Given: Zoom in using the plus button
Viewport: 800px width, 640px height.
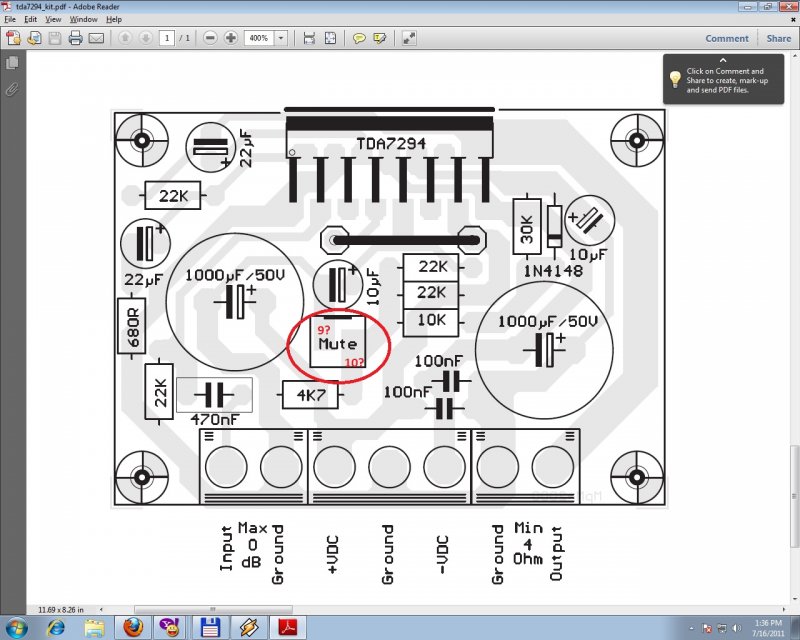Looking at the screenshot, I should point(231,38).
